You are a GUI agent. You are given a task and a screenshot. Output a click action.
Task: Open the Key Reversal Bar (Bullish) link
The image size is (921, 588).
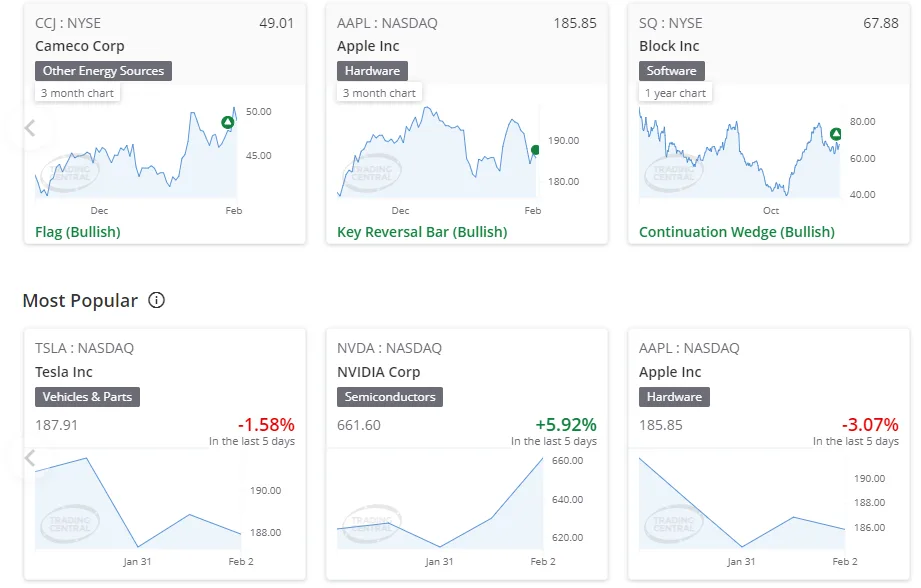coord(422,232)
